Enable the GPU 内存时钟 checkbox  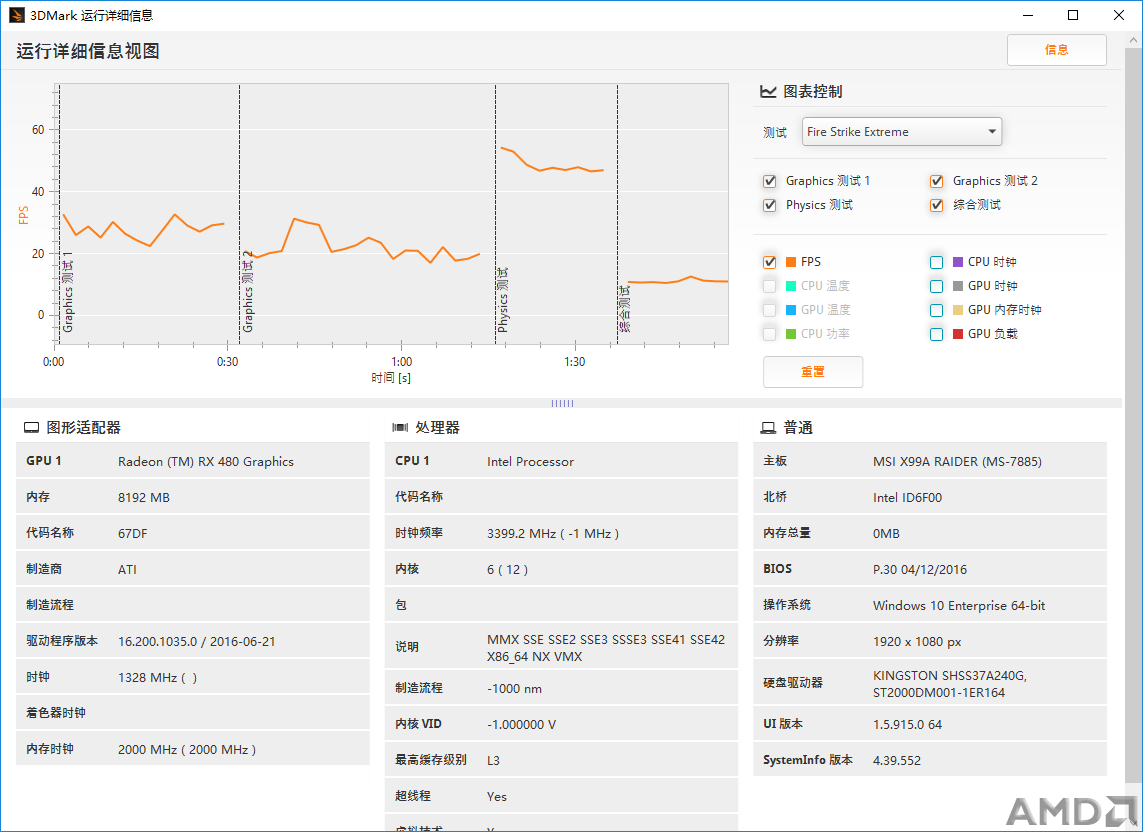pos(937,311)
